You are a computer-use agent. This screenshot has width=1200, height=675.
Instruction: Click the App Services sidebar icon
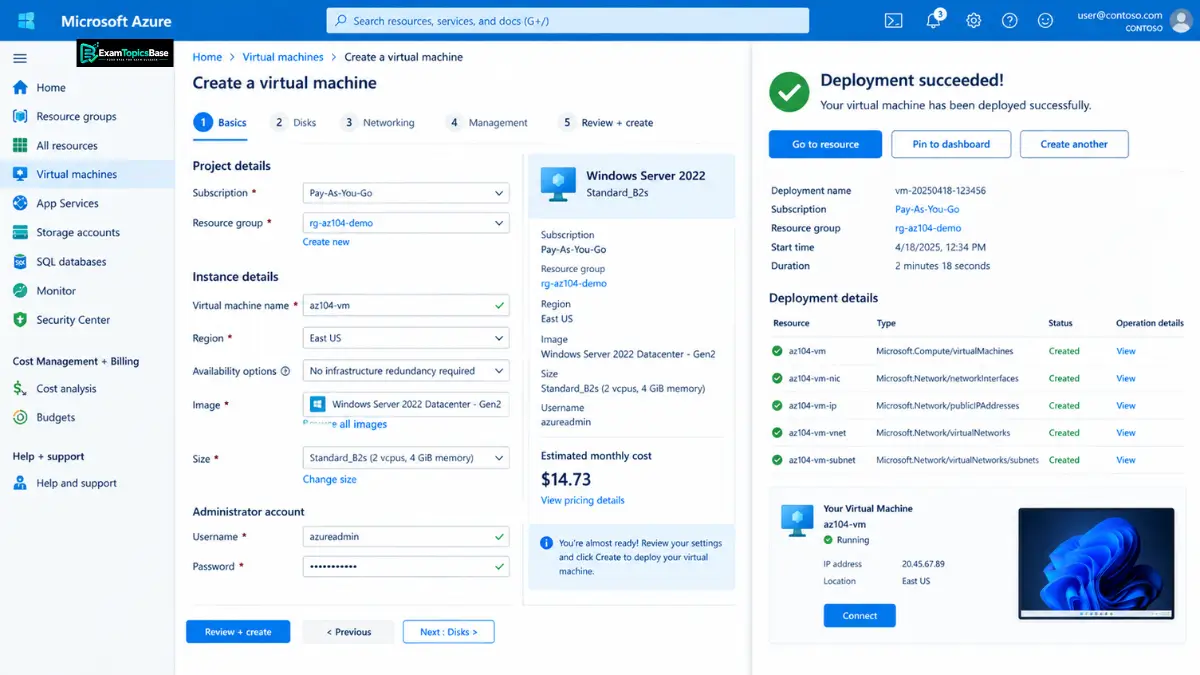pyautogui.click(x=20, y=203)
